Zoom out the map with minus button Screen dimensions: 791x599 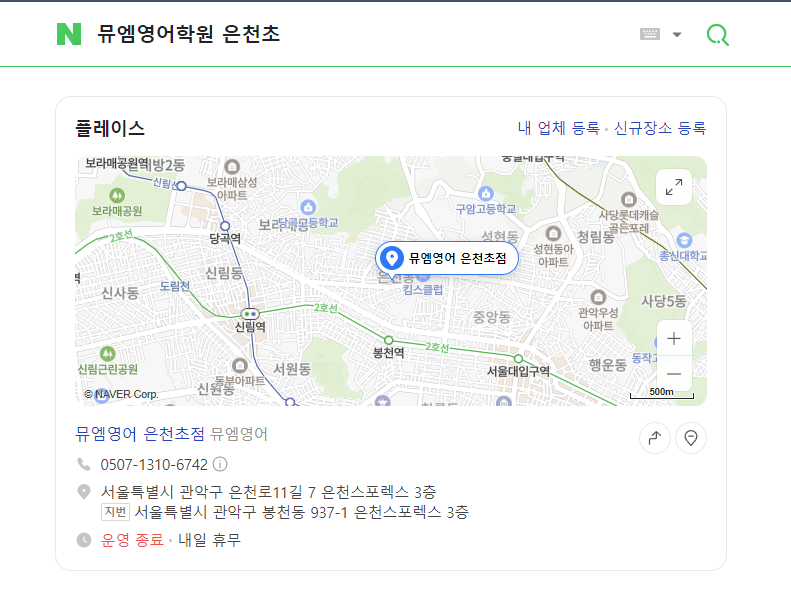(674, 374)
